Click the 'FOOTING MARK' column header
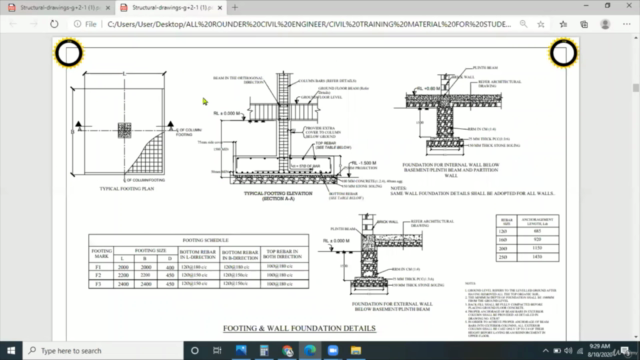This screenshot has height=360, width=640. pos(101,253)
